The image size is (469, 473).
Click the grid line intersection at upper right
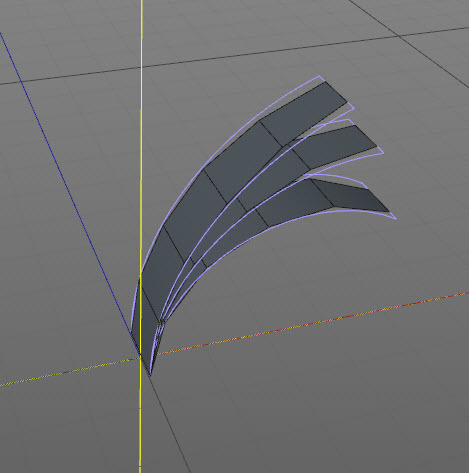pos(398,35)
